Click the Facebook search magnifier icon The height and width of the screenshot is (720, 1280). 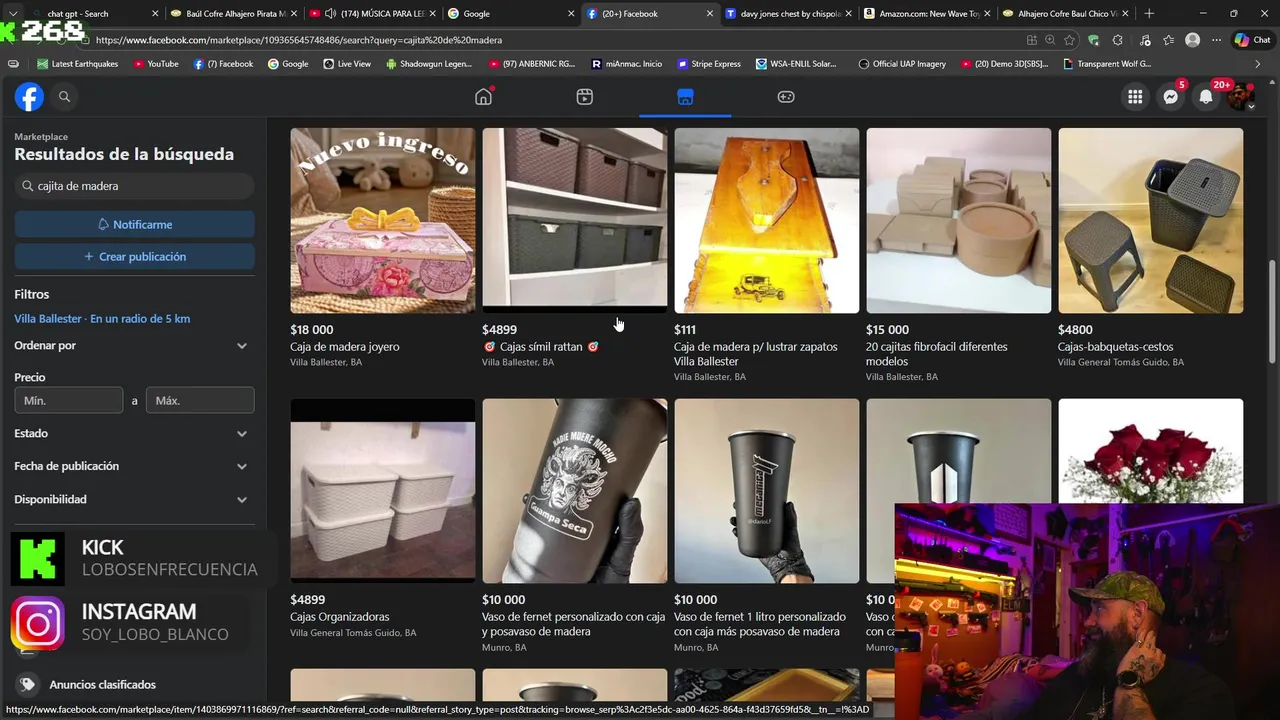click(x=64, y=97)
